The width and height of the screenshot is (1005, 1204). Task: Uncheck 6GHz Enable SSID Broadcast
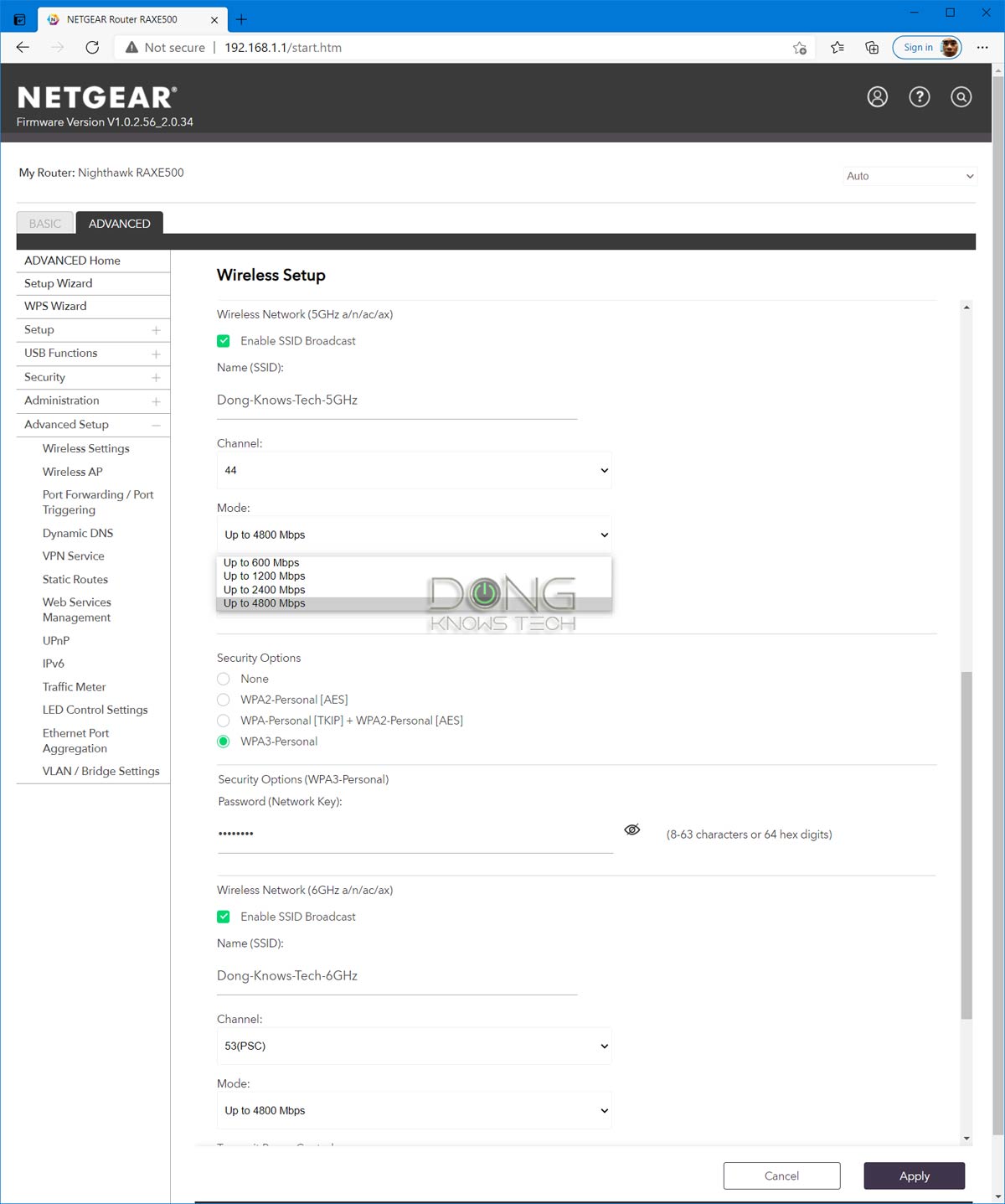224,917
